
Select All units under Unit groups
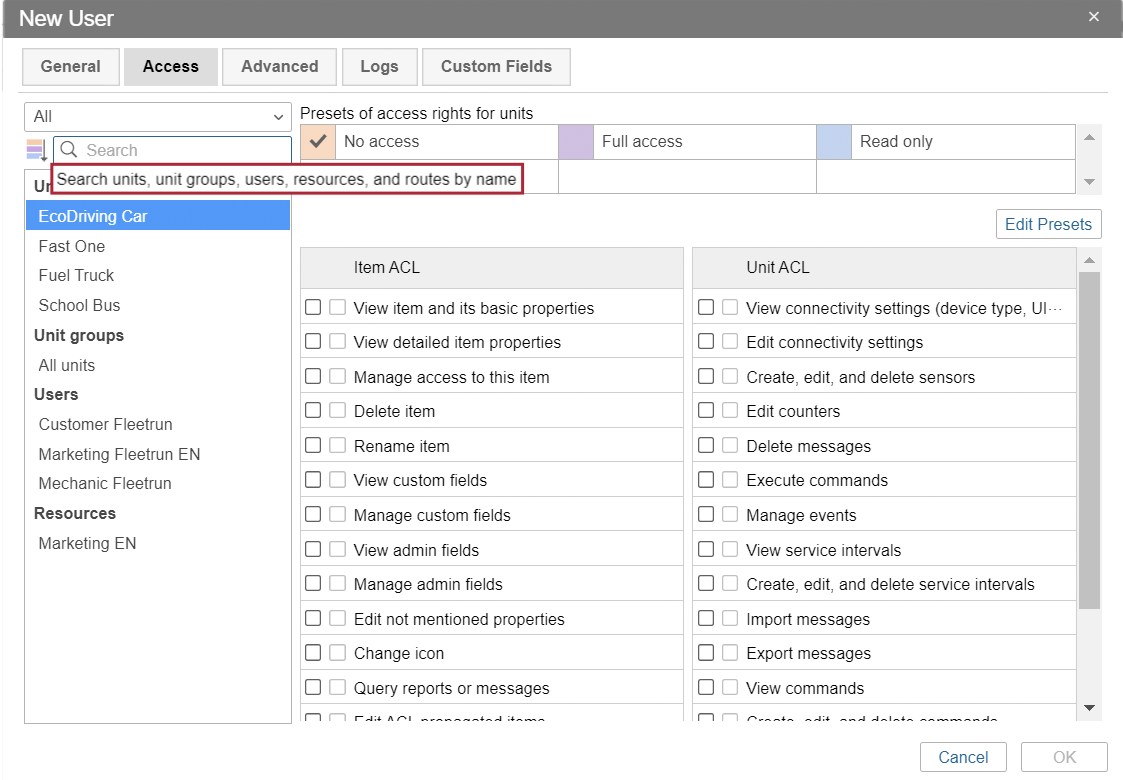click(x=67, y=365)
